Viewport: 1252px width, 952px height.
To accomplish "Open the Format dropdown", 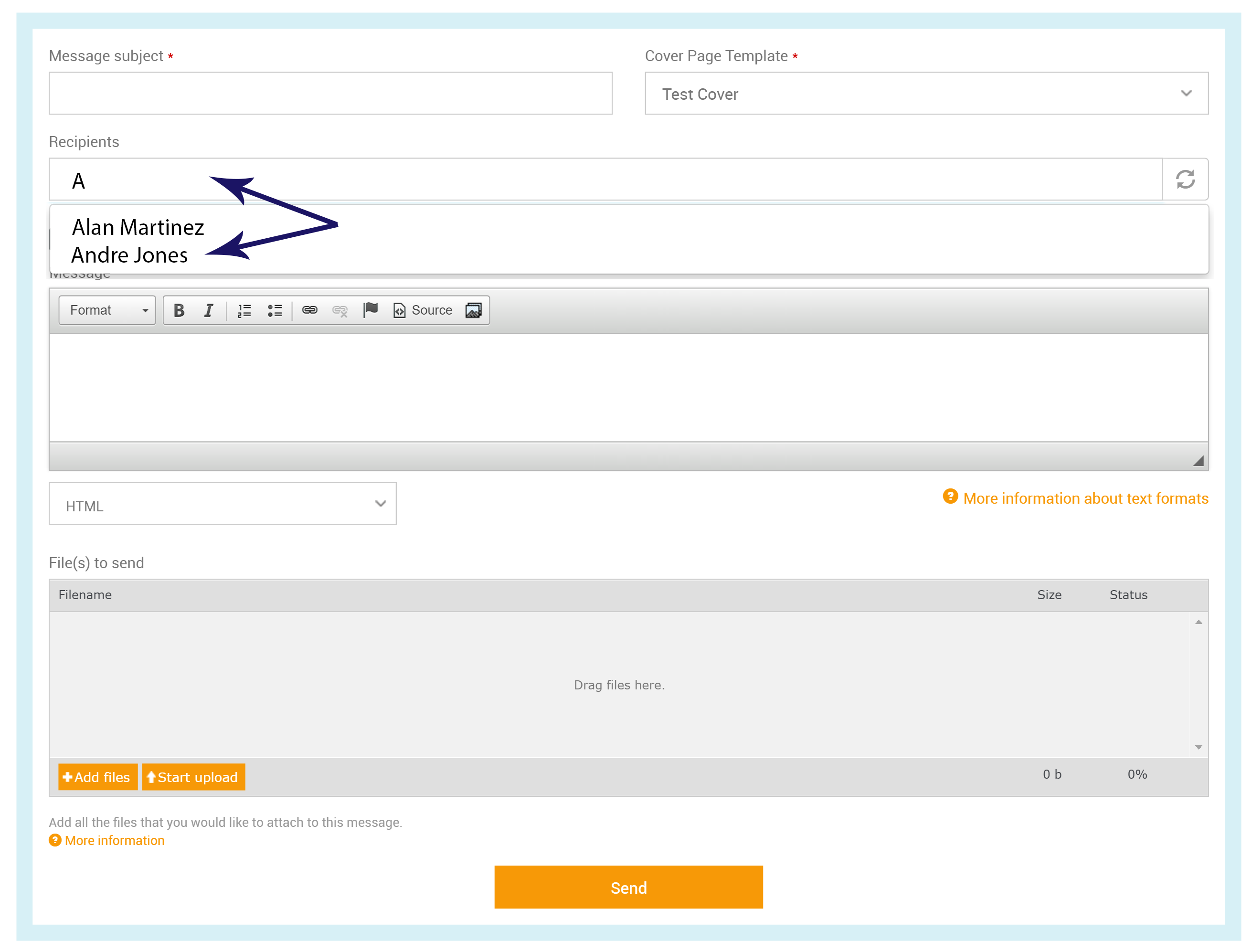I will pos(107,310).
